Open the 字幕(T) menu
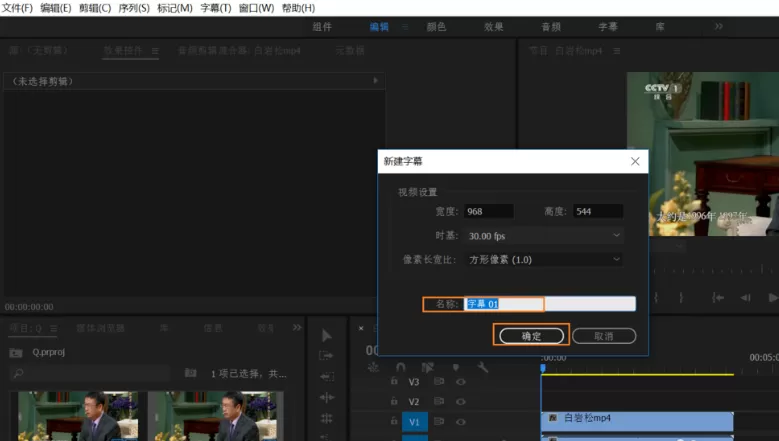The image size is (779, 441). [x=216, y=8]
